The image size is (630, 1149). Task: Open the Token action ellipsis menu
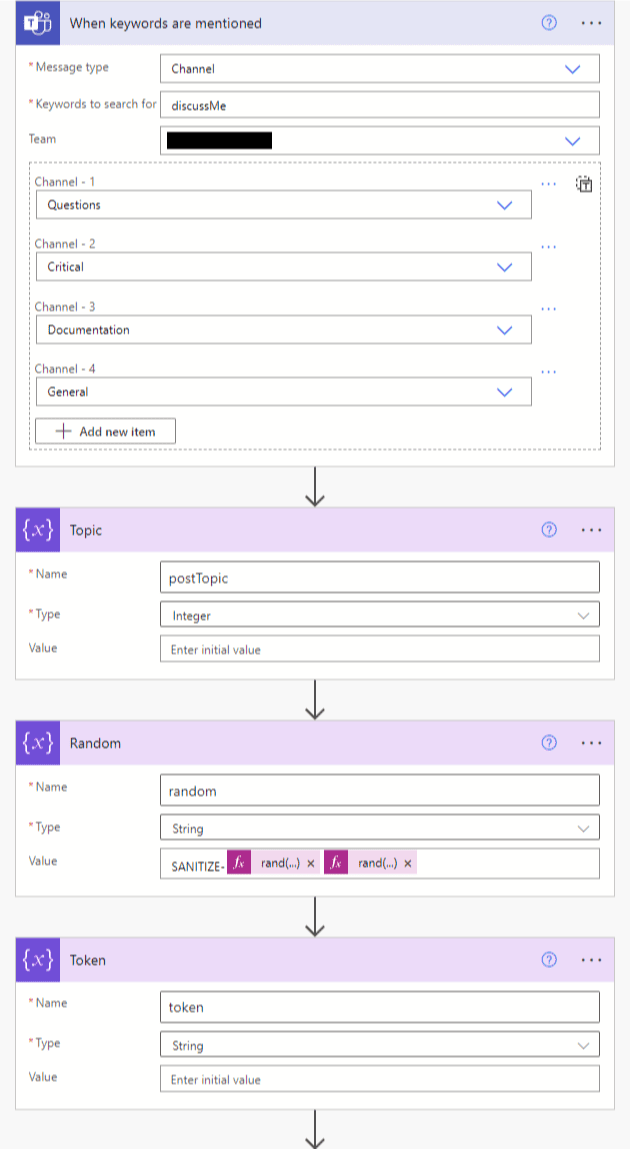tap(591, 960)
